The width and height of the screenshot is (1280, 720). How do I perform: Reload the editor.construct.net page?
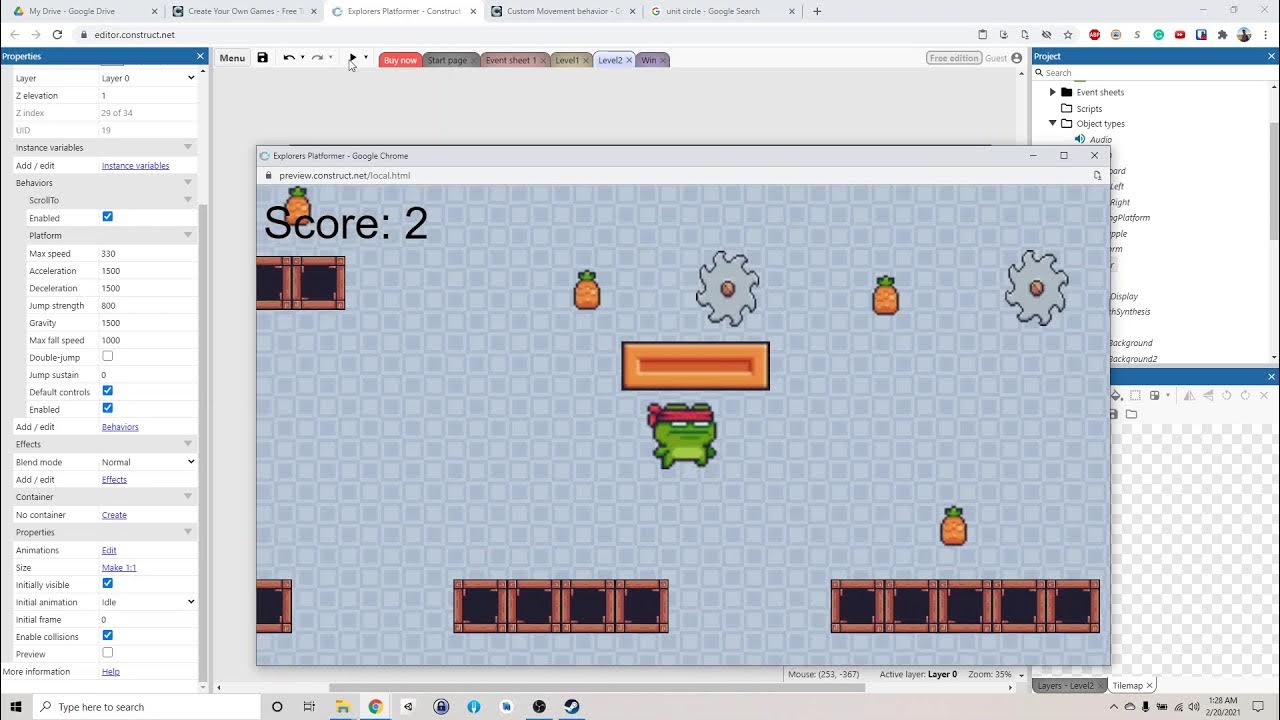(x=57, y=34)
